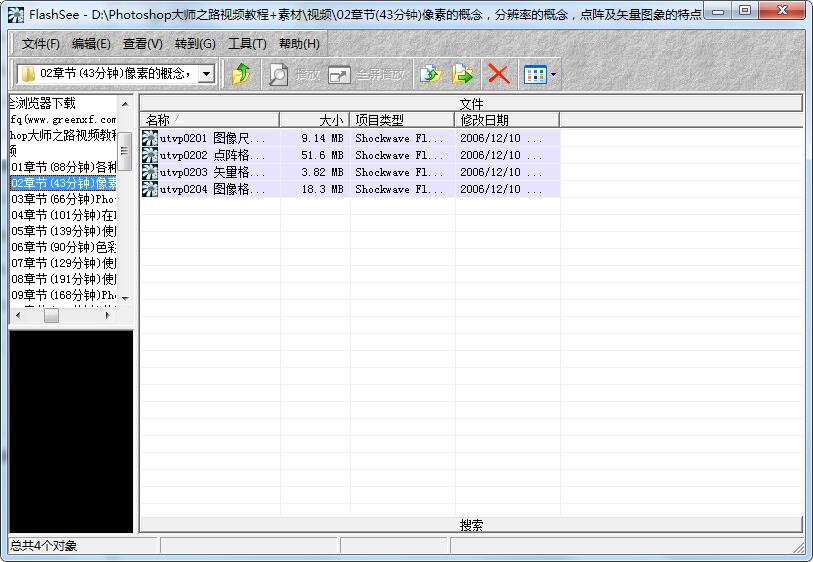
Task: Sort by the 项目类型 column header
Action: (402, 120)
